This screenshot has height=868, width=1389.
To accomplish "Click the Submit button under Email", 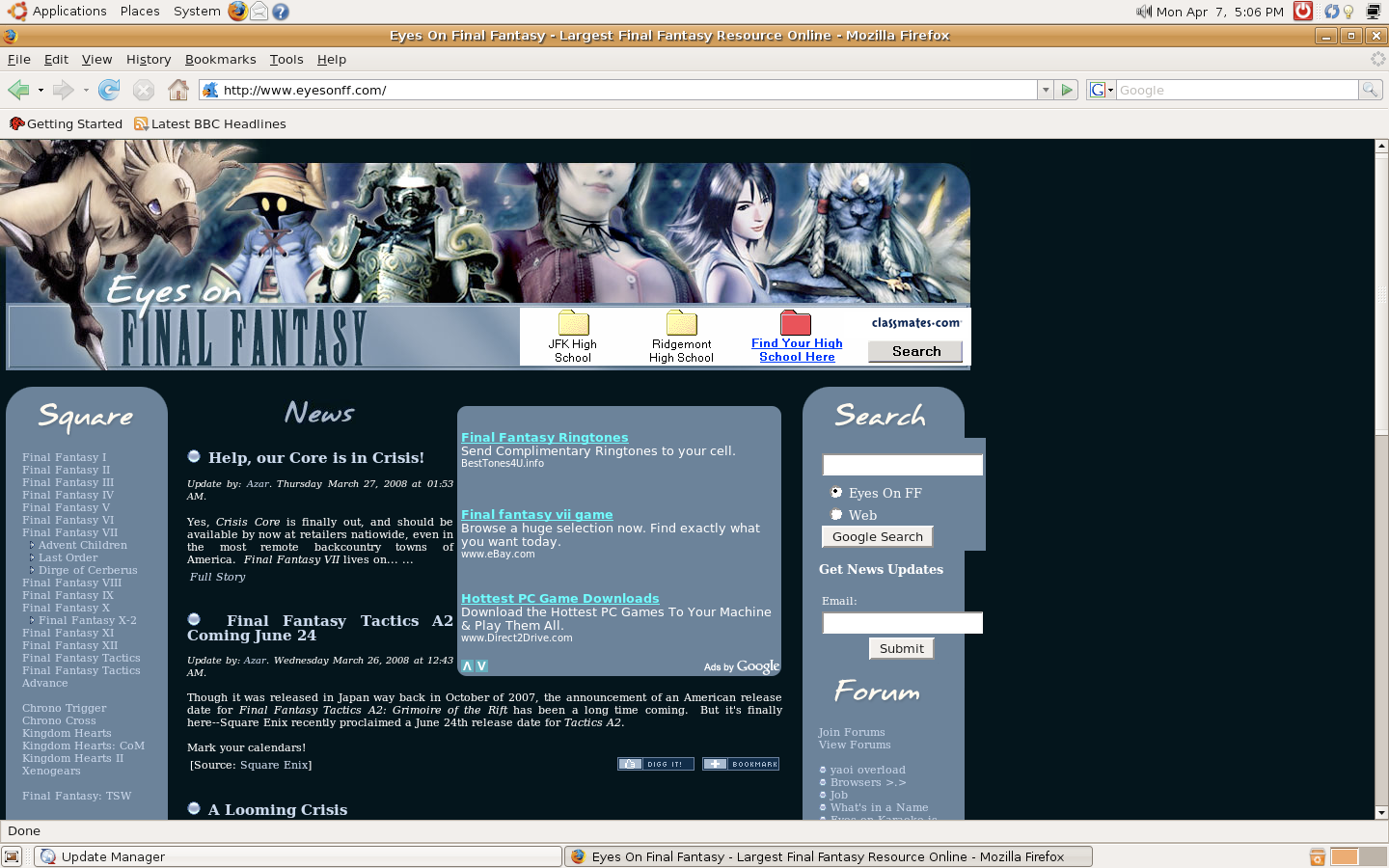I will tap(902, 648).
